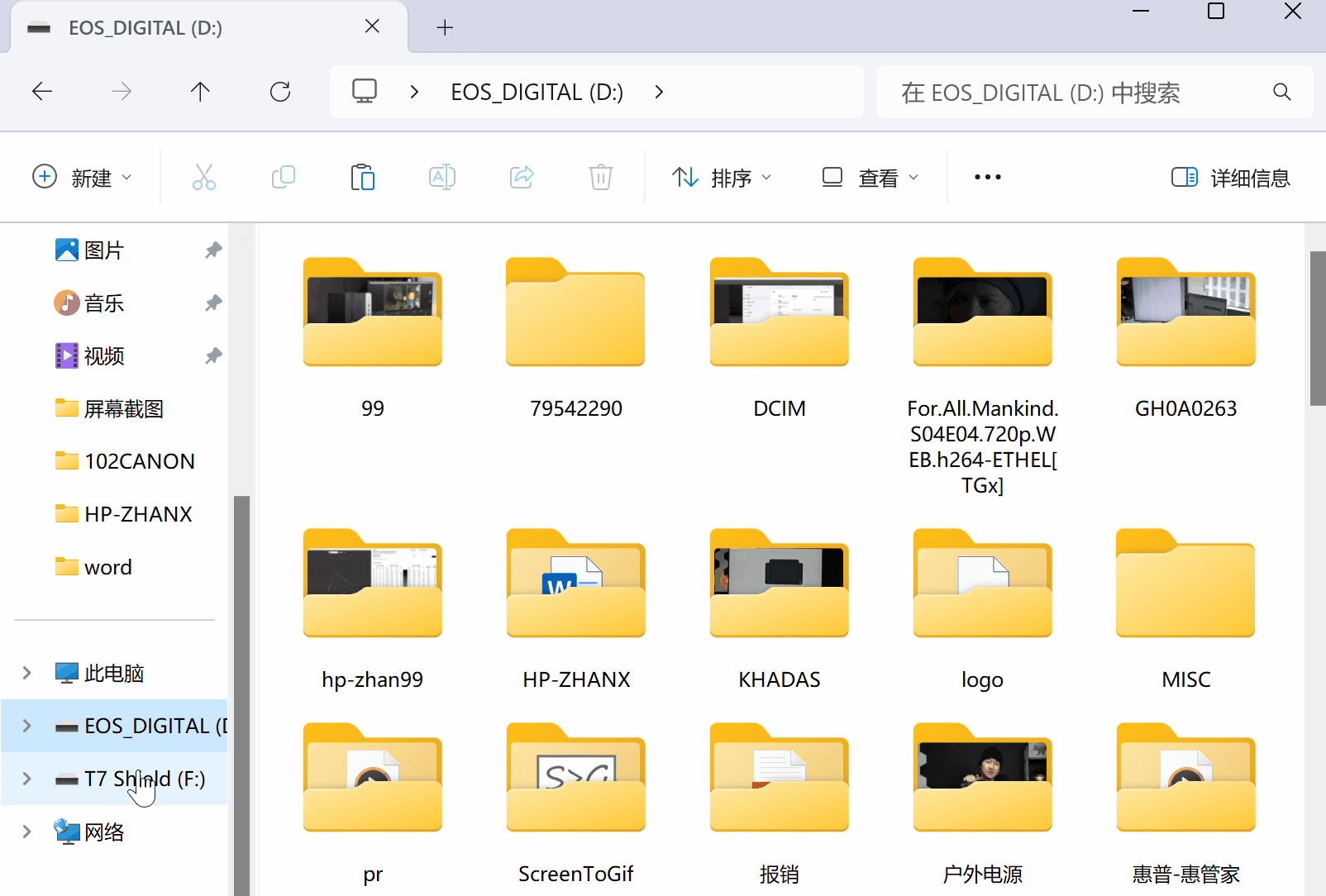Select the EOS_DIGITAL (D:) window tab

point(208,27)
